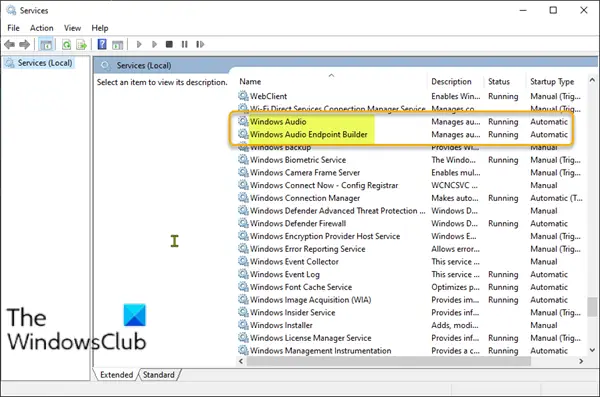
Task: Select Windows Defender Advanced Threat Protection
Action: 411,211
